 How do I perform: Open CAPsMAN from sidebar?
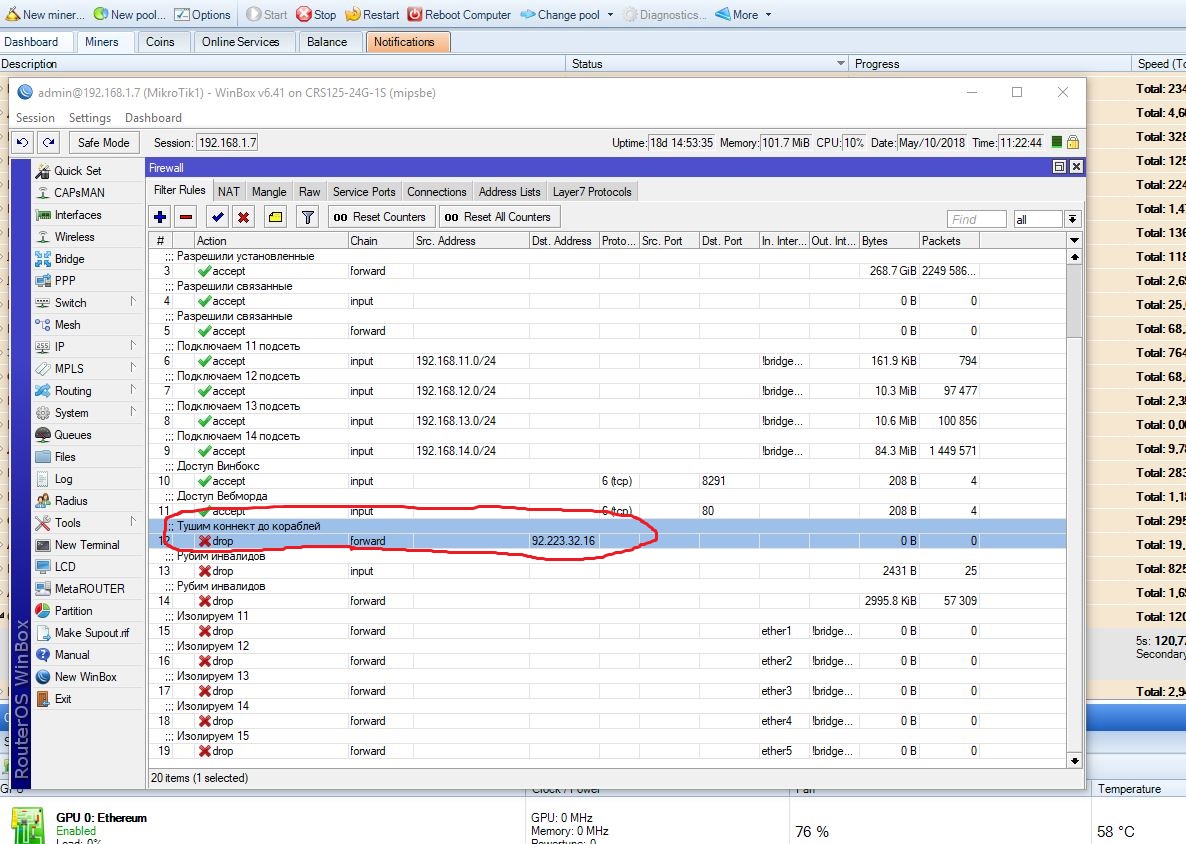click(79, 193)
